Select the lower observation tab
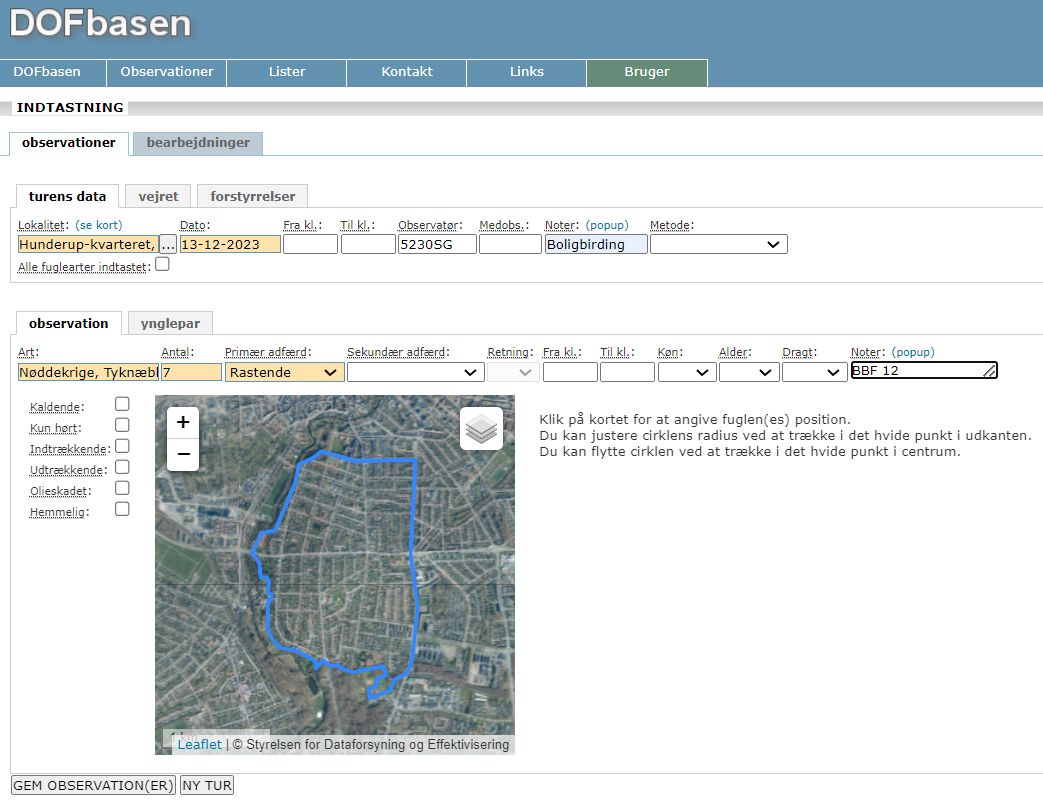Viewport: 1043px width, 810px height. tap(69, 323)
